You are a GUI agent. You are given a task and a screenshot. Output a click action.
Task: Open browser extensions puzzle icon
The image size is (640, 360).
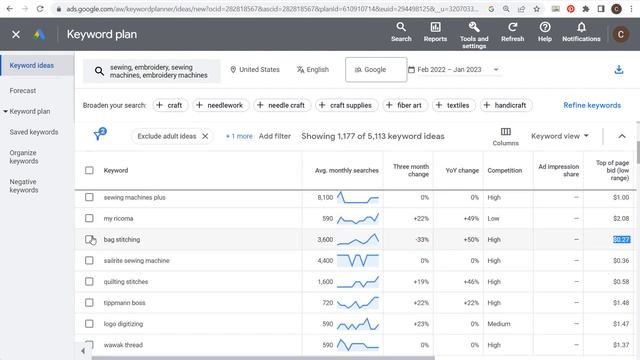coord(586,9)
